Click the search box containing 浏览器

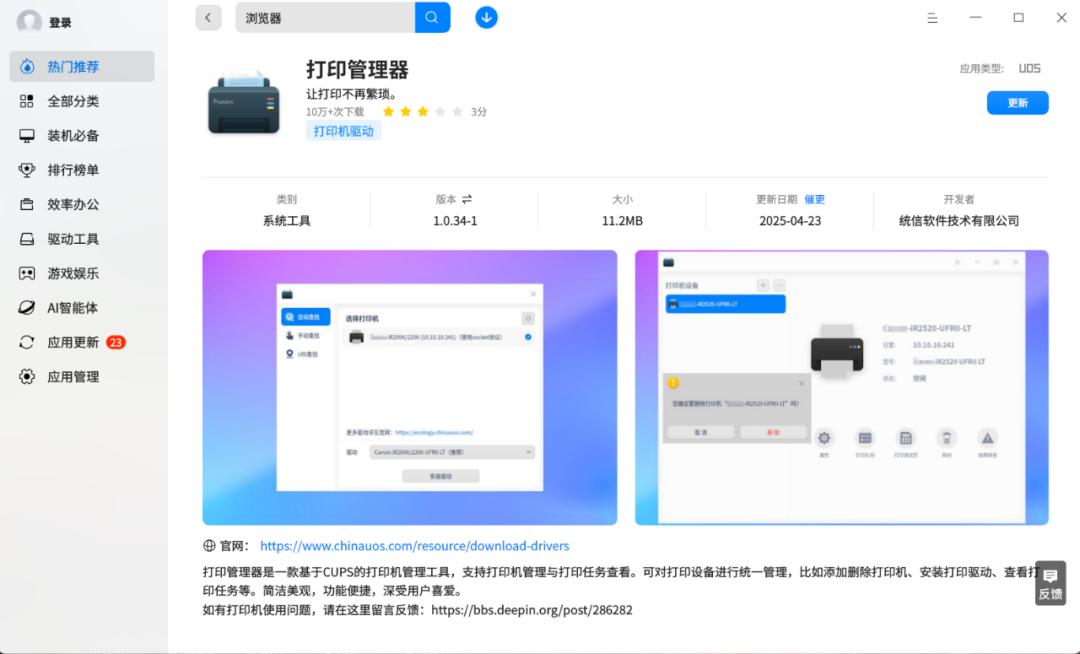click(x=325, y=18)
